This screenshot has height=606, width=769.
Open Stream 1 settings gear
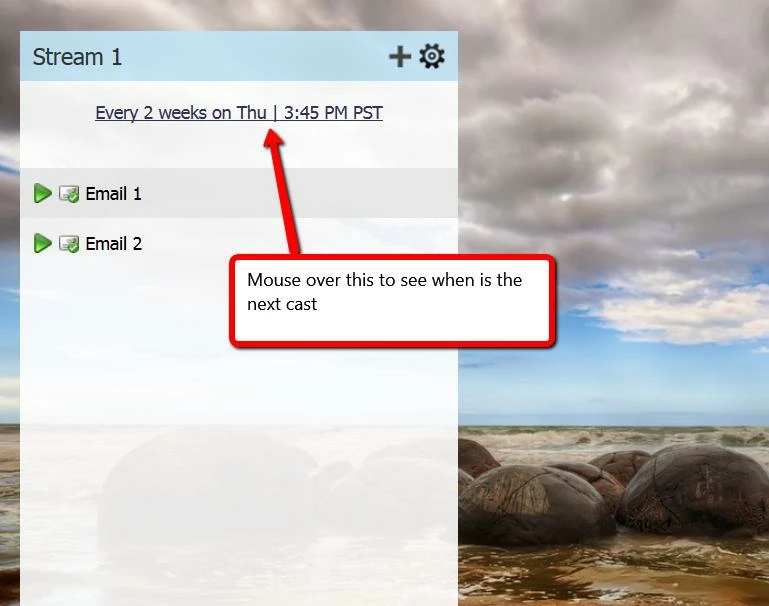point(432,56)
